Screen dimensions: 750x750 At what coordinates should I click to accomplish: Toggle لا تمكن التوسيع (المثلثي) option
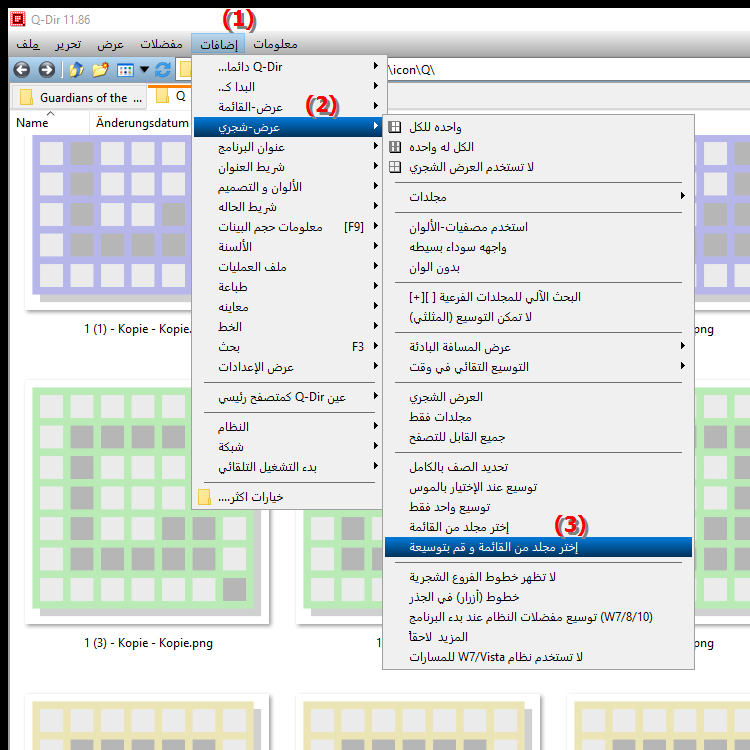click(538, 317)
